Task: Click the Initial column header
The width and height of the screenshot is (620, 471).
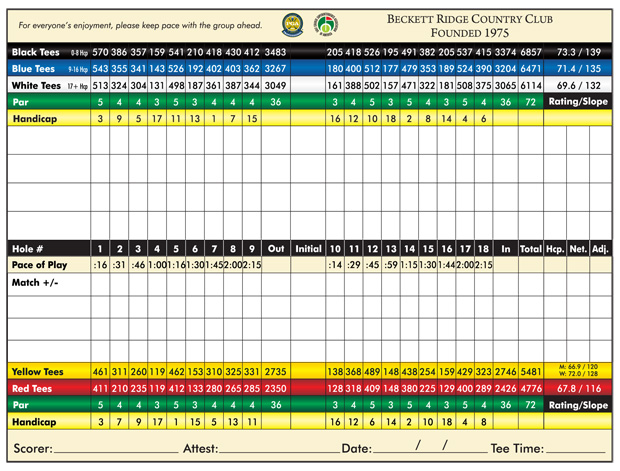Action: pyautogui.click(x=308, y=249)
